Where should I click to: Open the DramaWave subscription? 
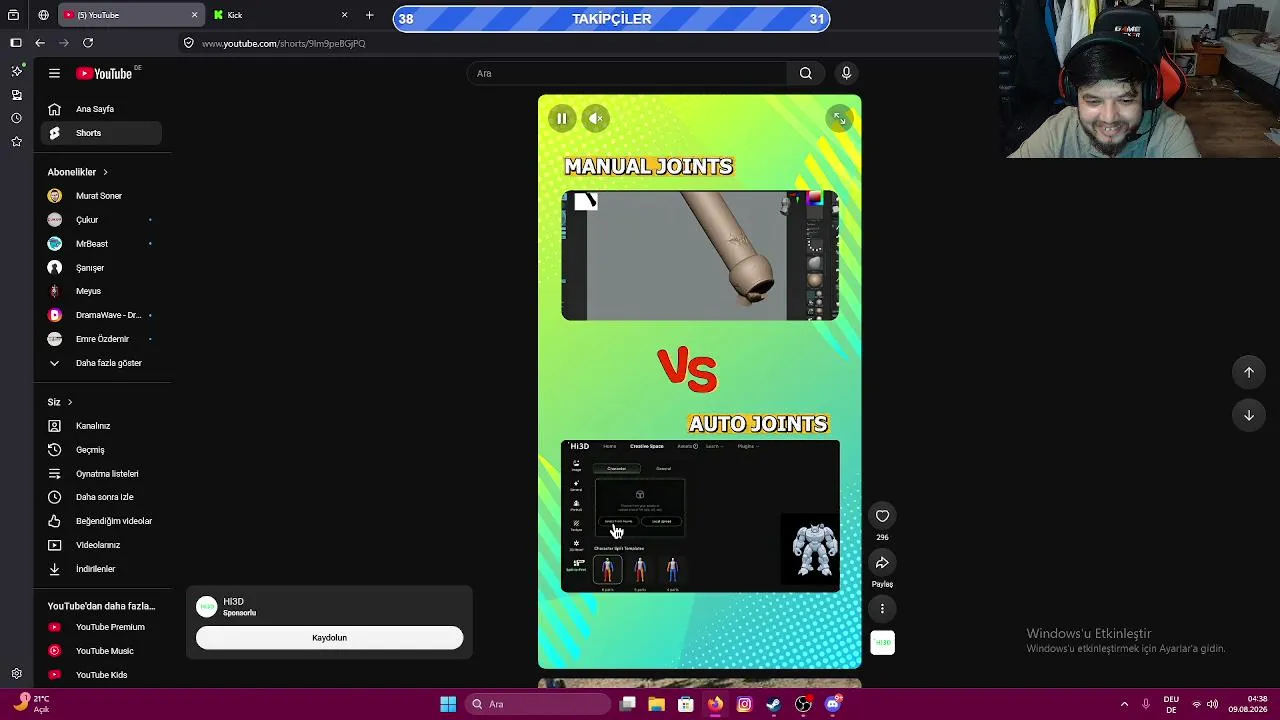point(101,315)
